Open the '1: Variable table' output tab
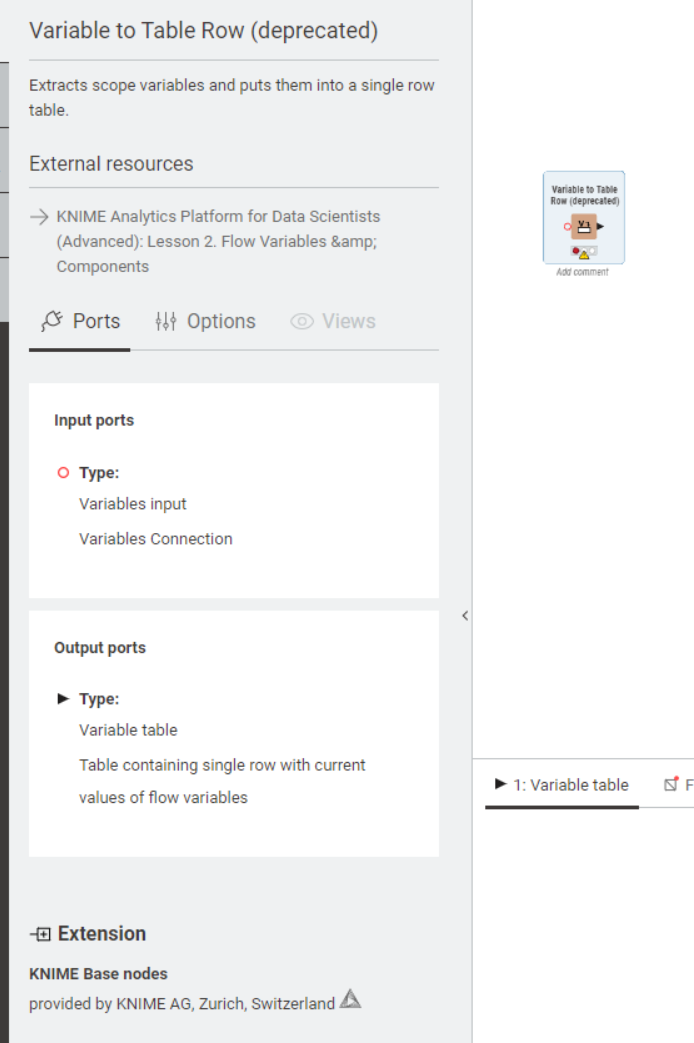The height and width of the screenshot is (1043, 694). pyautogui.click(x=562, y=785)
